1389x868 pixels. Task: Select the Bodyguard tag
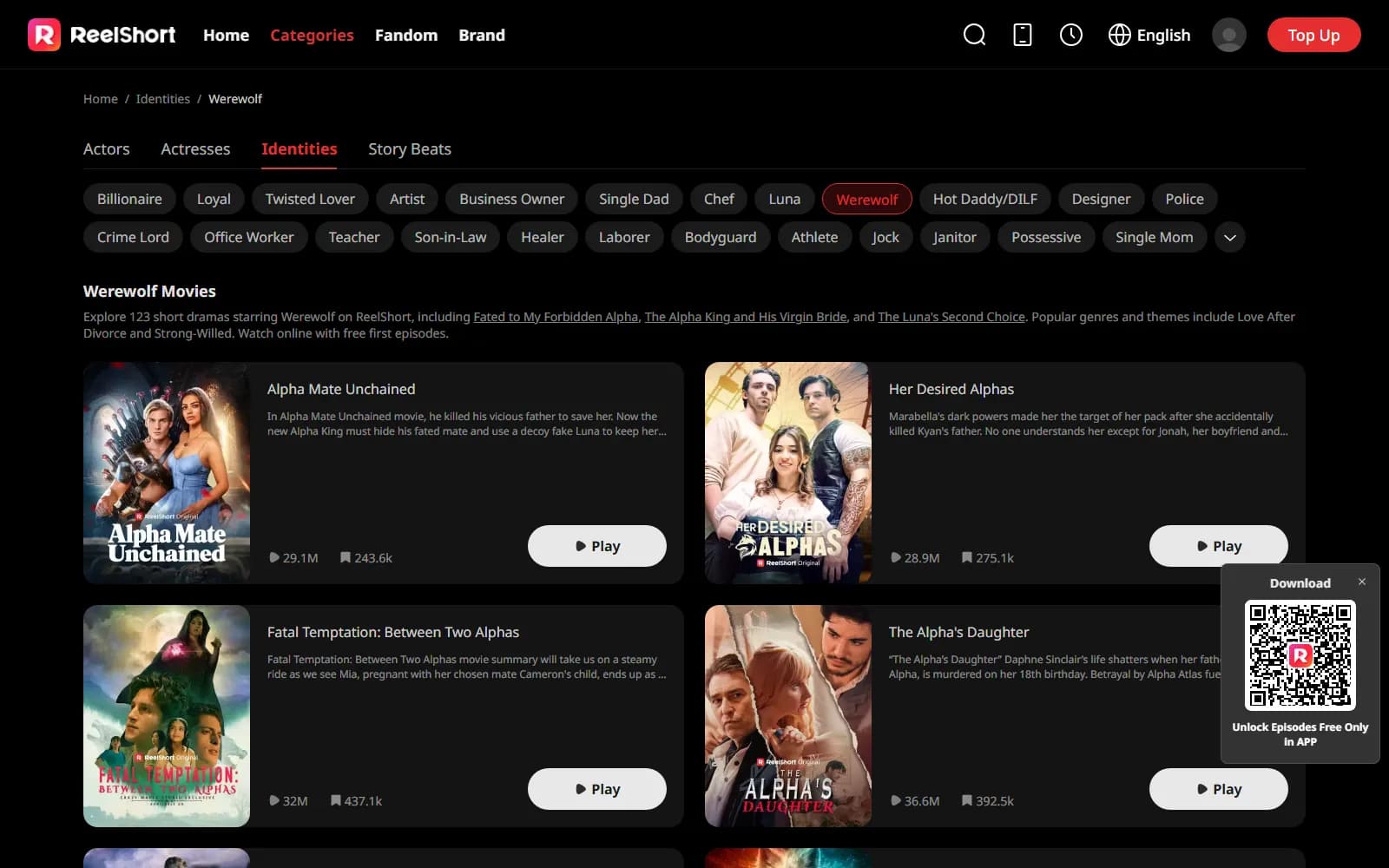[721, 237]
